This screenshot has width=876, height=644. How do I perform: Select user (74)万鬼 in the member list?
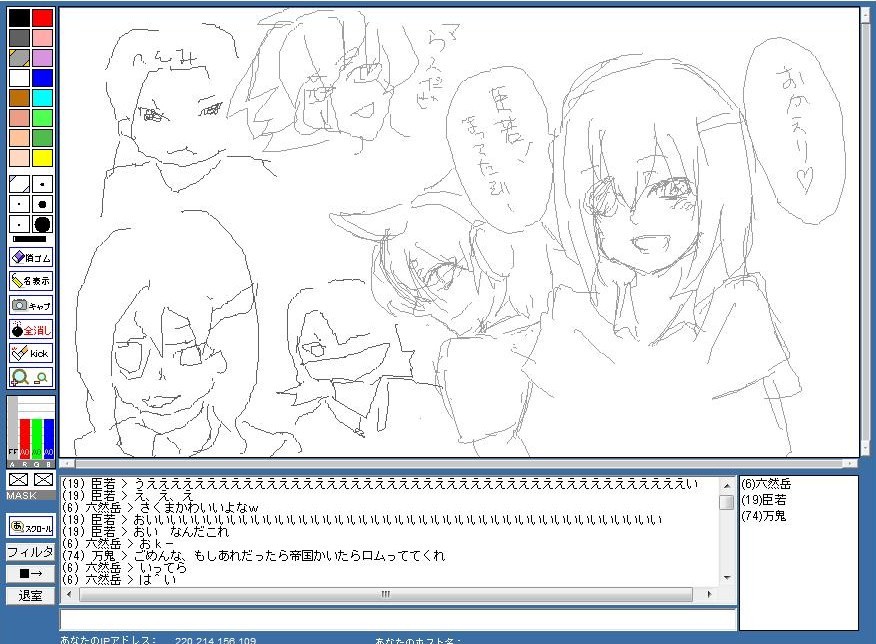point(764,516)
